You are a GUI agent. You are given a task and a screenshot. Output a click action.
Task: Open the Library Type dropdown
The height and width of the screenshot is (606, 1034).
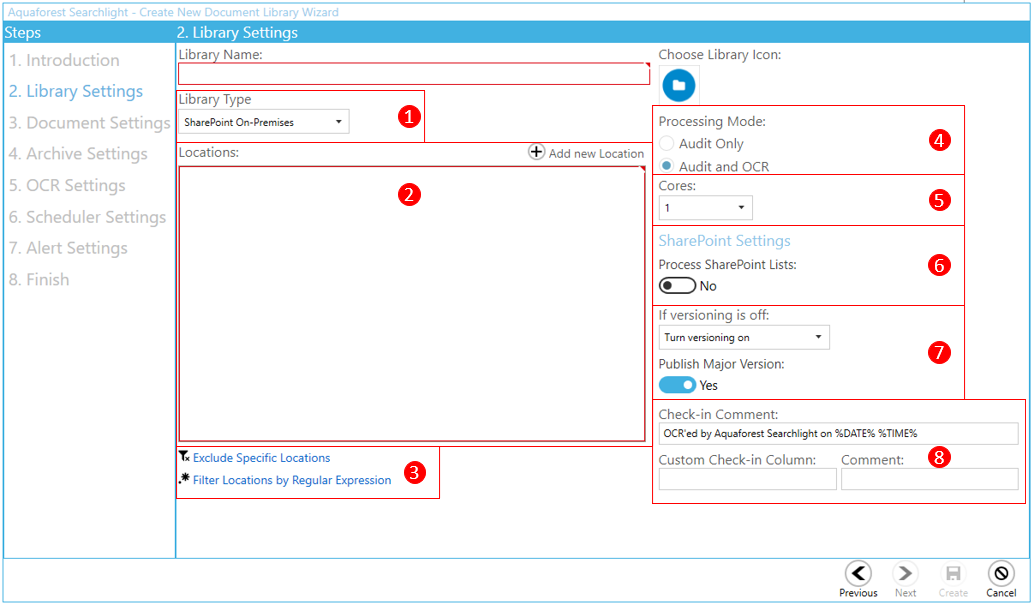pos(264,122)
